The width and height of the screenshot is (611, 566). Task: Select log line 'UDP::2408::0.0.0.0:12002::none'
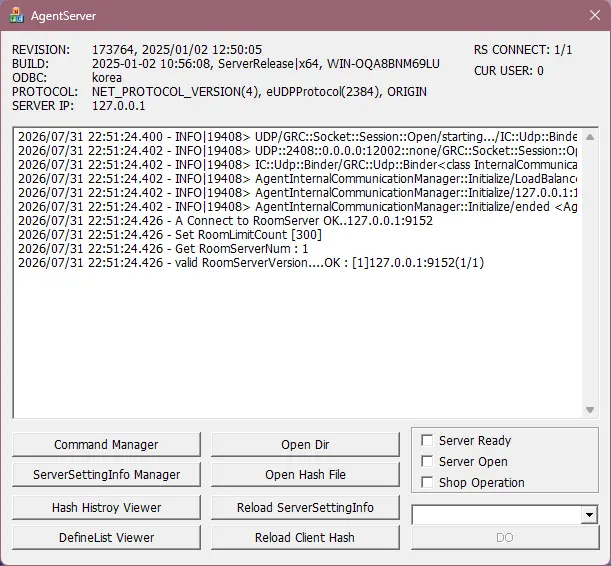click(298, 151)
